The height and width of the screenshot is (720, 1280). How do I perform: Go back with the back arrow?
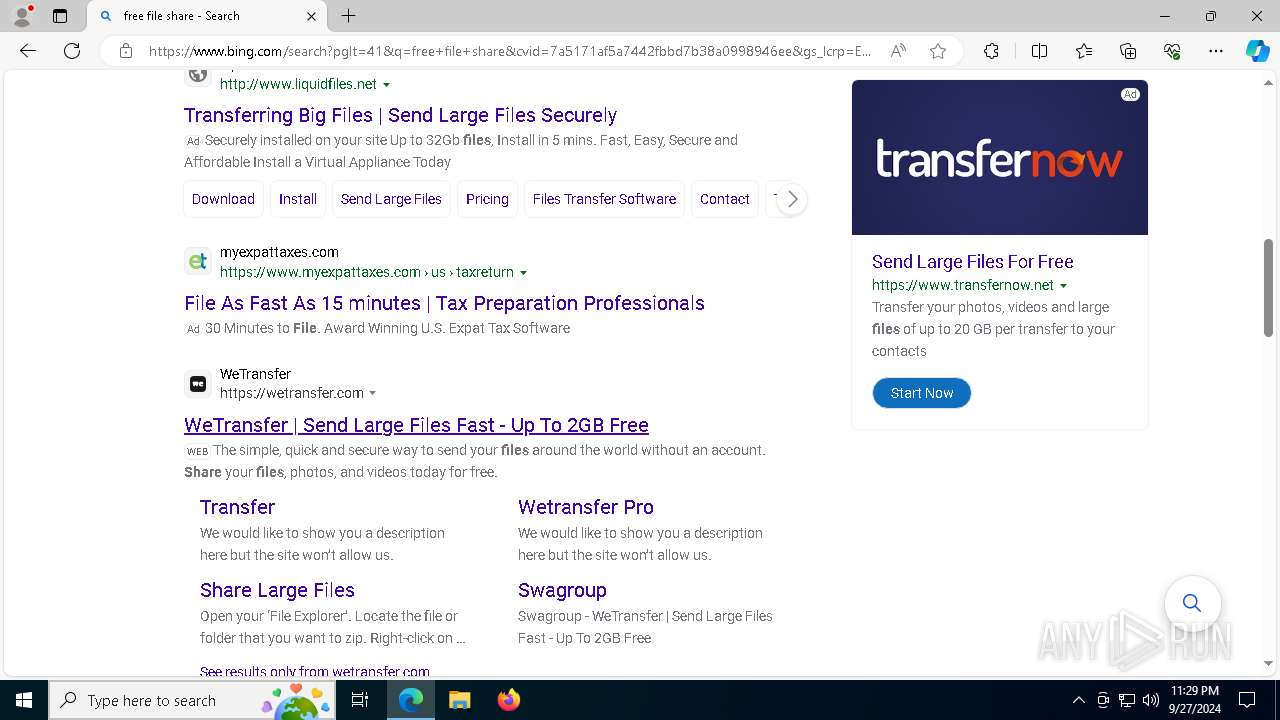[28, 51]
